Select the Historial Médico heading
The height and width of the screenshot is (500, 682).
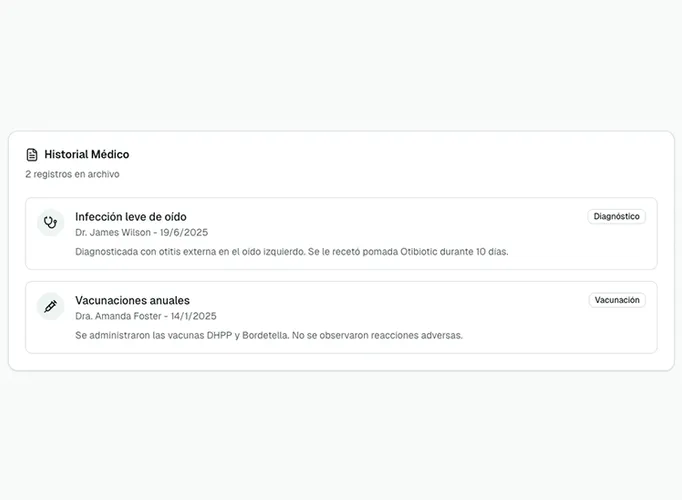click(x=86, y=155)
